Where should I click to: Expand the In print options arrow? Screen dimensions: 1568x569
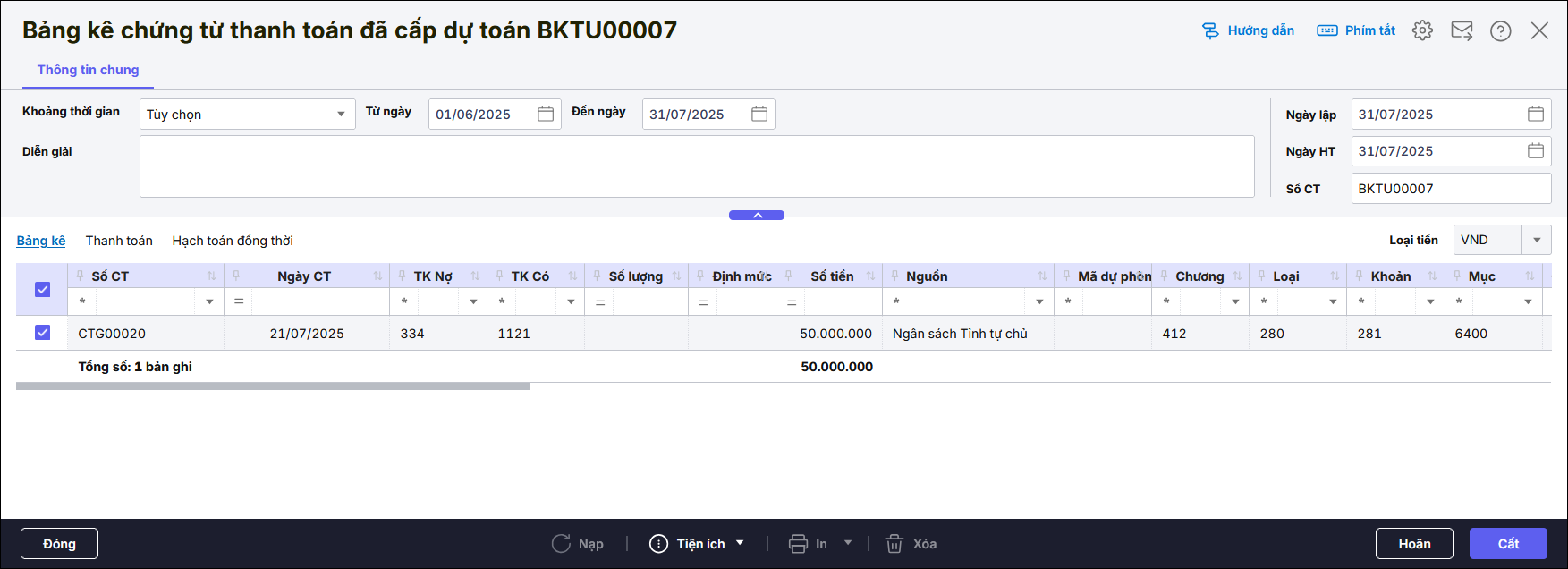click(848, 543)
